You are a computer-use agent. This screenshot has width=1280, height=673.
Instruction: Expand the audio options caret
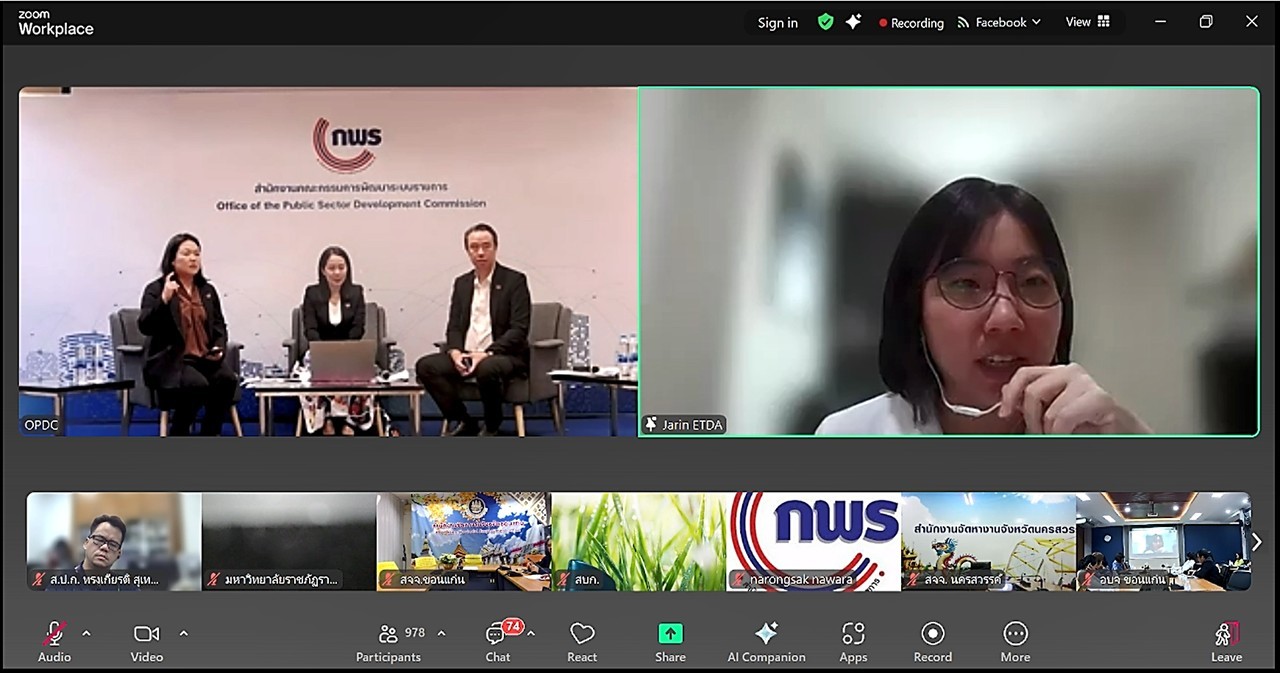click(86, 633)
